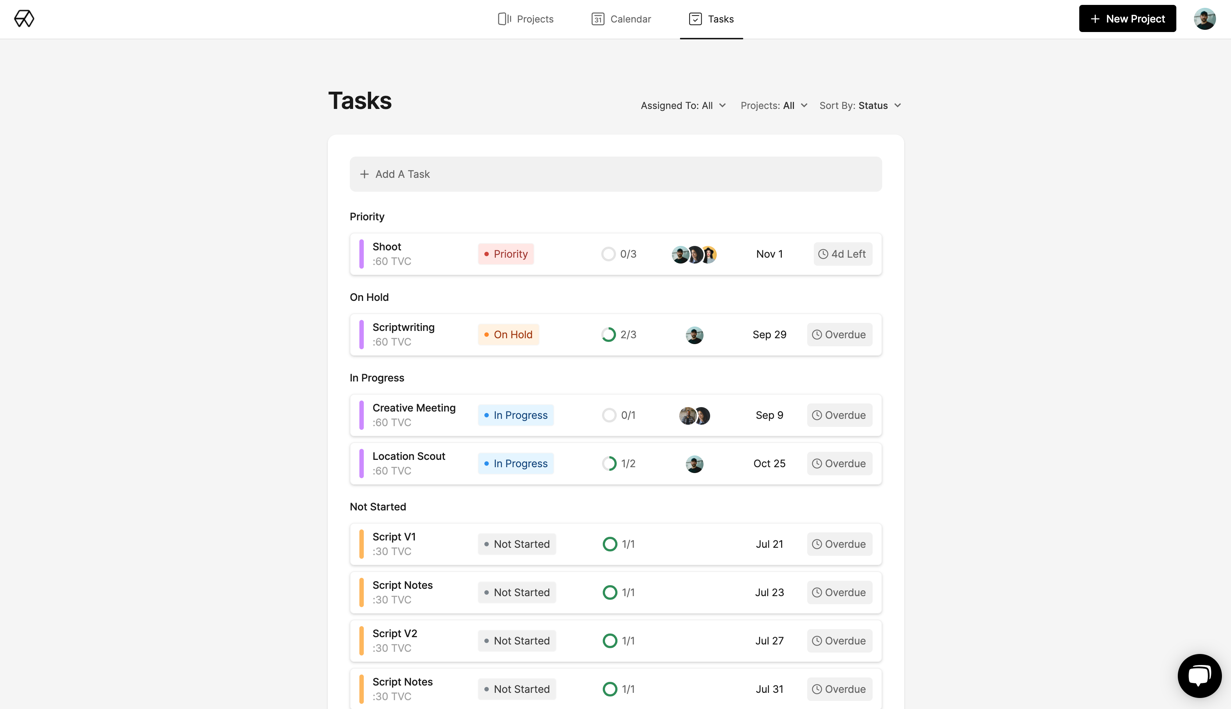1231x709 pixels.
Task: Click the Location Scout assignee avatar
Action: tap(694, 464)
